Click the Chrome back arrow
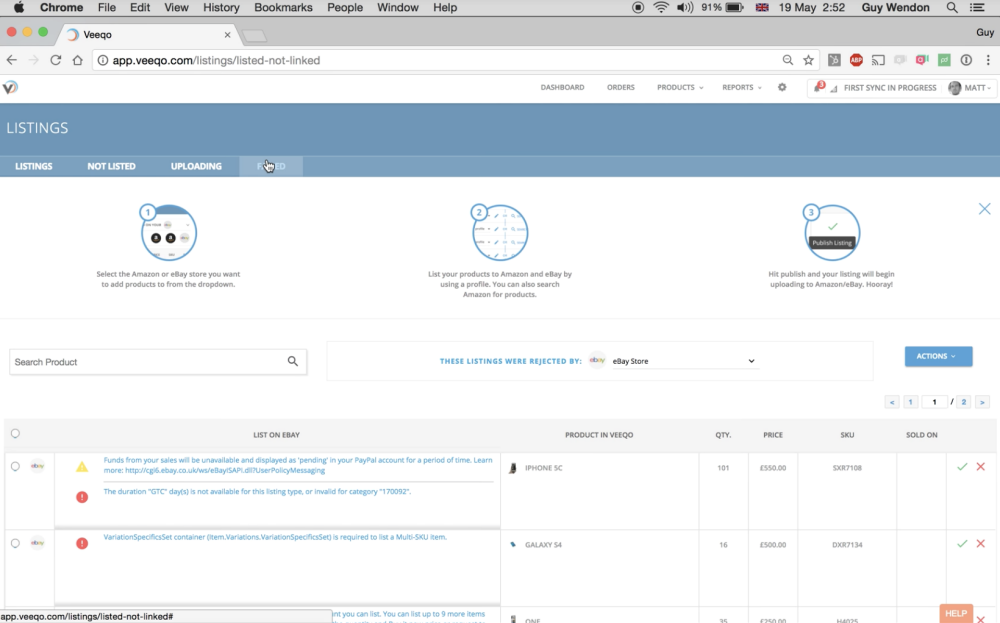This screenshot has height=623, width=1000. click(x=11, y=60)
